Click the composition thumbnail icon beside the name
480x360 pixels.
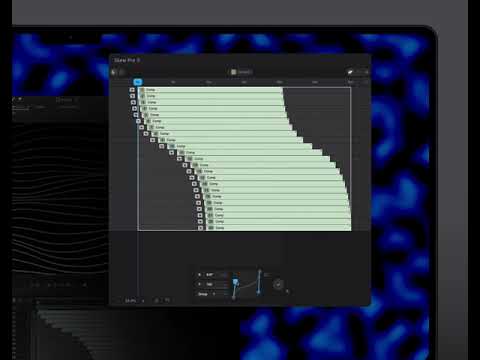[x=234, y=72]
